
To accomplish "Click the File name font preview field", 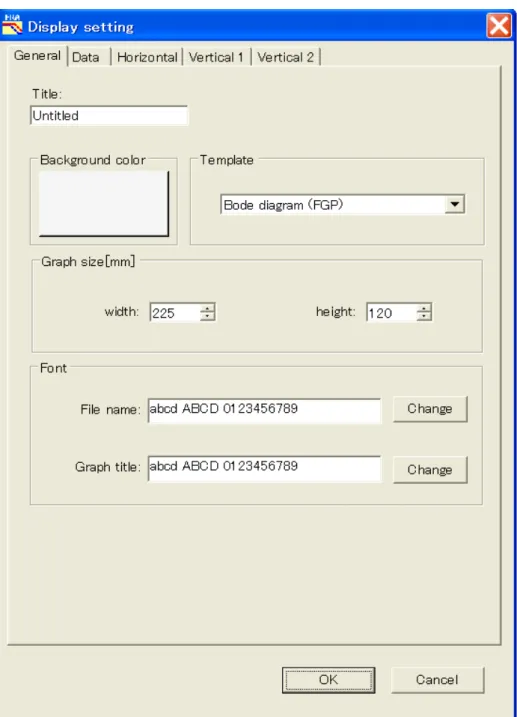I will (264, 410).
